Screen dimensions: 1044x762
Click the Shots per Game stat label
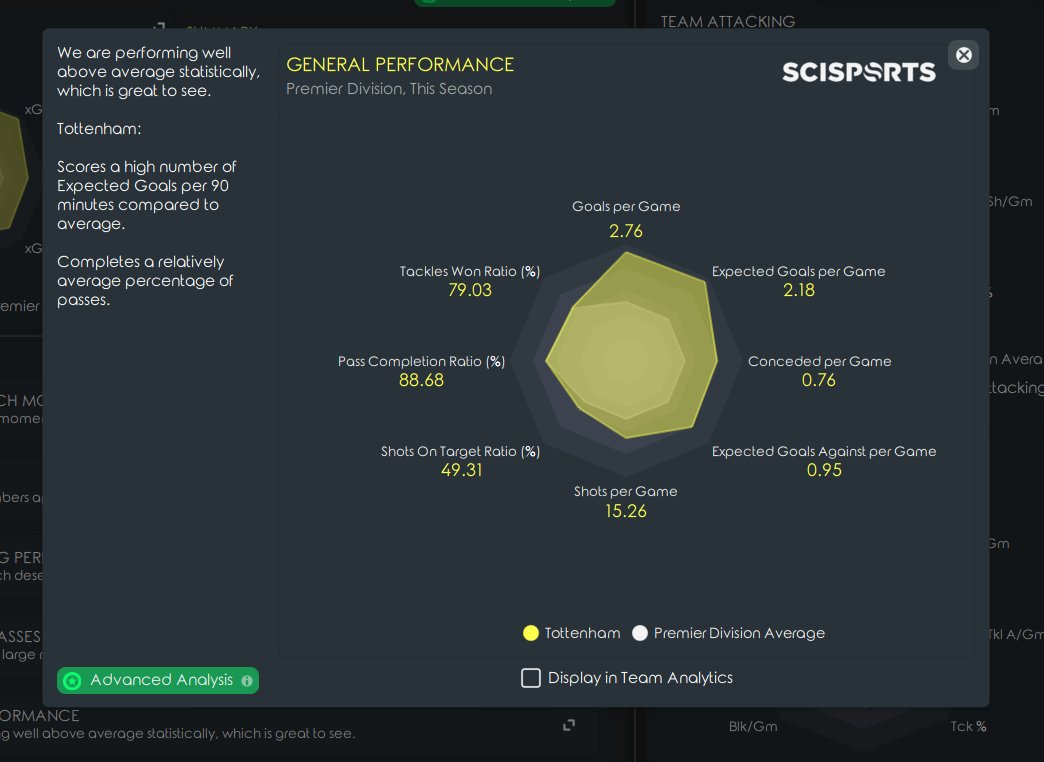[x=625, y=491]
